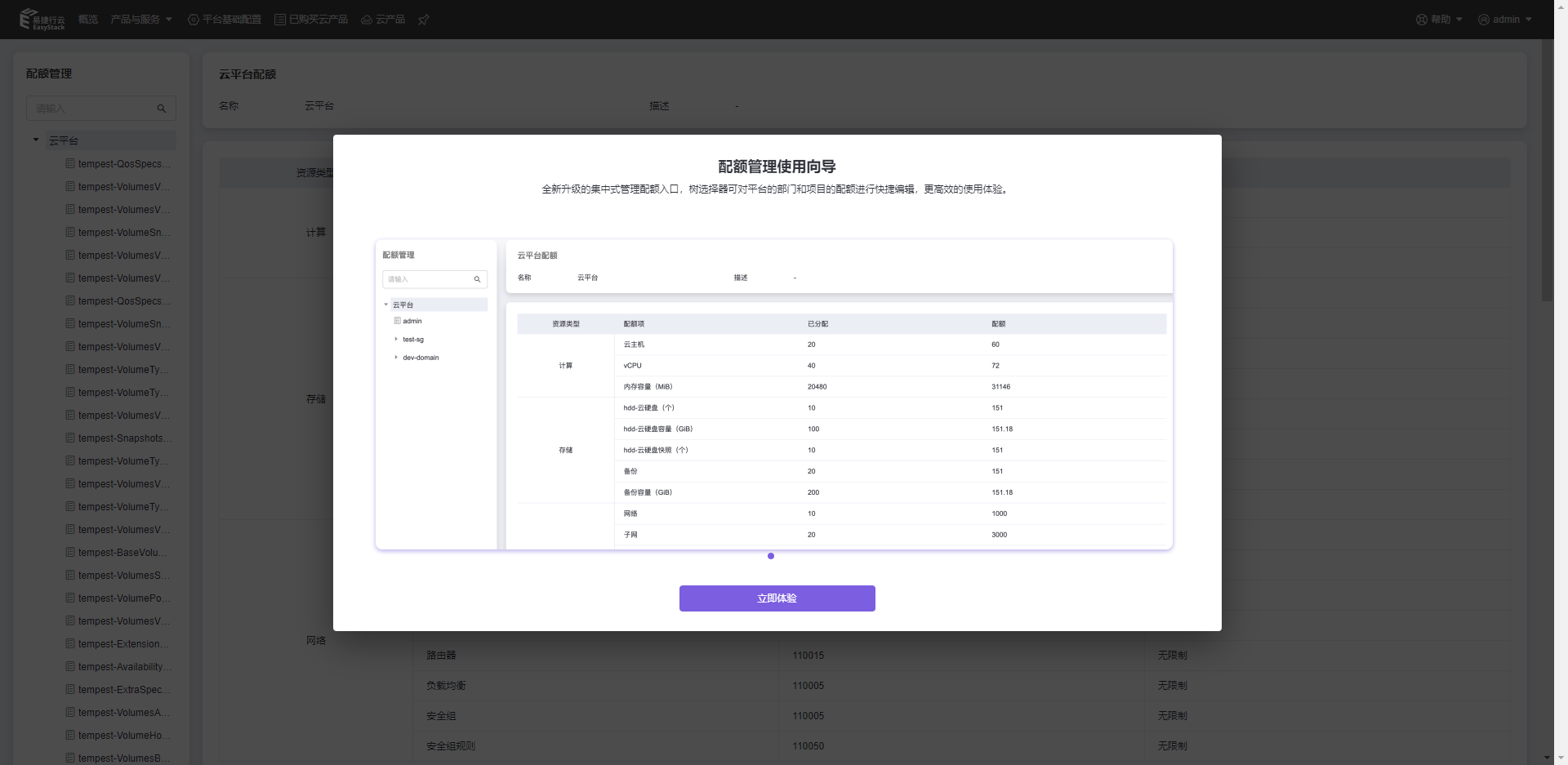Click the 平台基础配置 gear icon
Screen dimensions: 1568x765
194,20
